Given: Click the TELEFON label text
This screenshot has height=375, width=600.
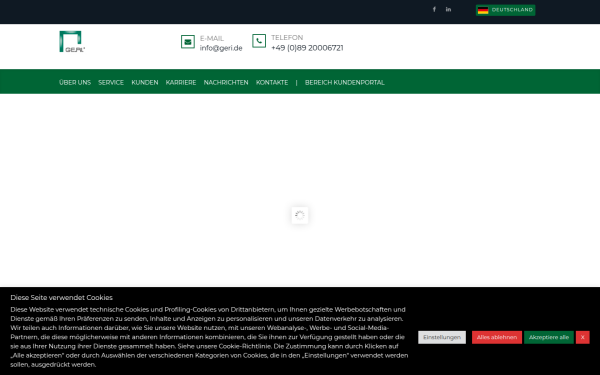Looking at the screenshot, I should (x=287, y=38).
